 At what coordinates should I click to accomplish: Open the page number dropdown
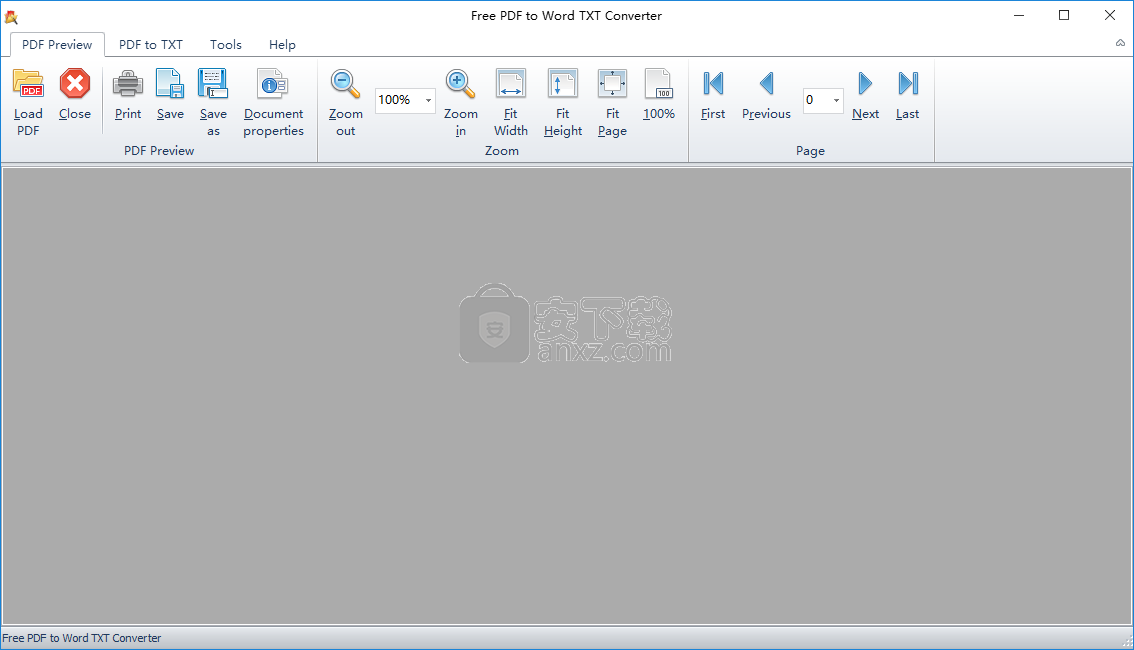pos(836,100)
